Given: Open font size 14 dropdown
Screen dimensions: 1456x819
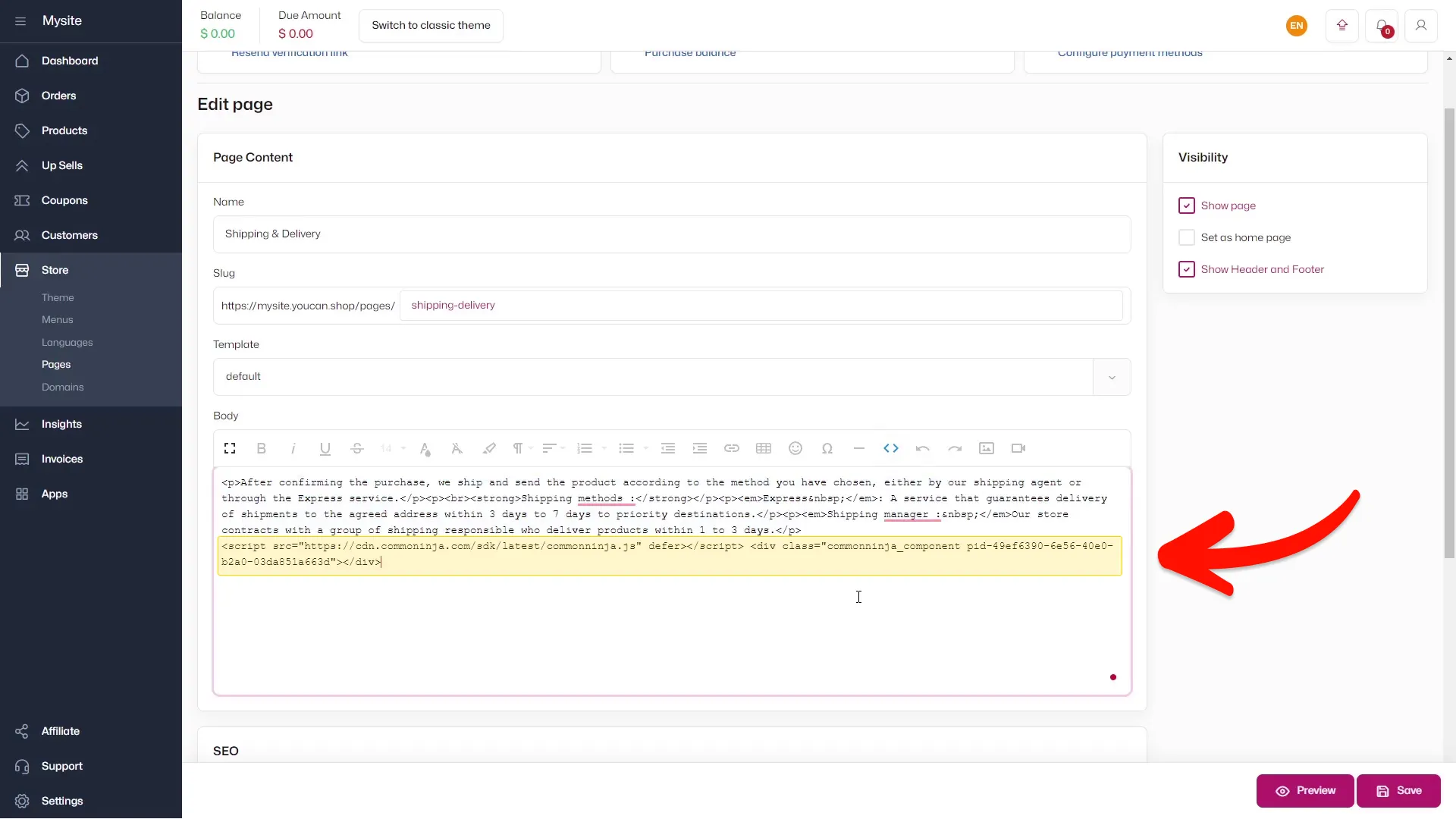Looking at the screenshot, I should click(x=393, y=448).
